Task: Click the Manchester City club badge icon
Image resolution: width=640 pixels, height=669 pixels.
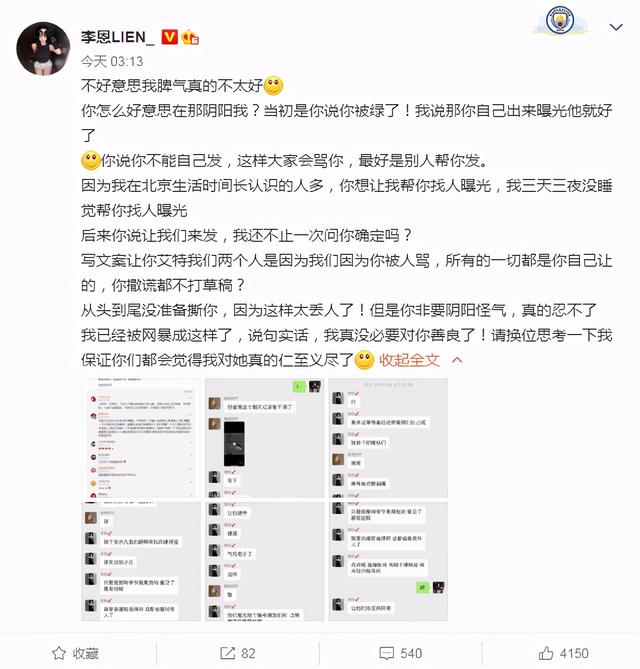Action: [x=560, y=20]
